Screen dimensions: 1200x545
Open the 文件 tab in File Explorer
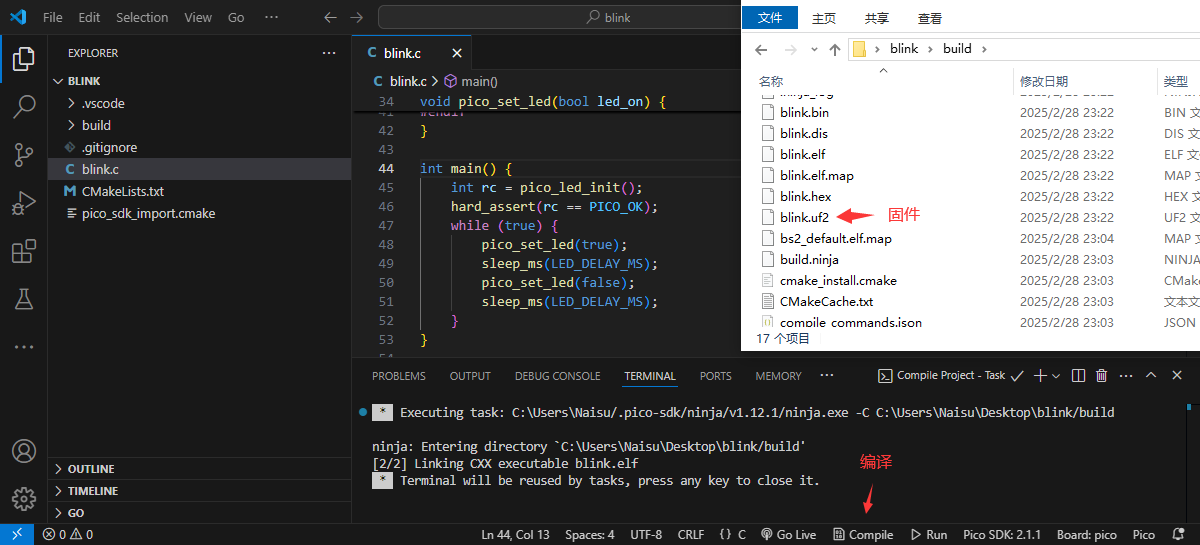click(770, 18)
